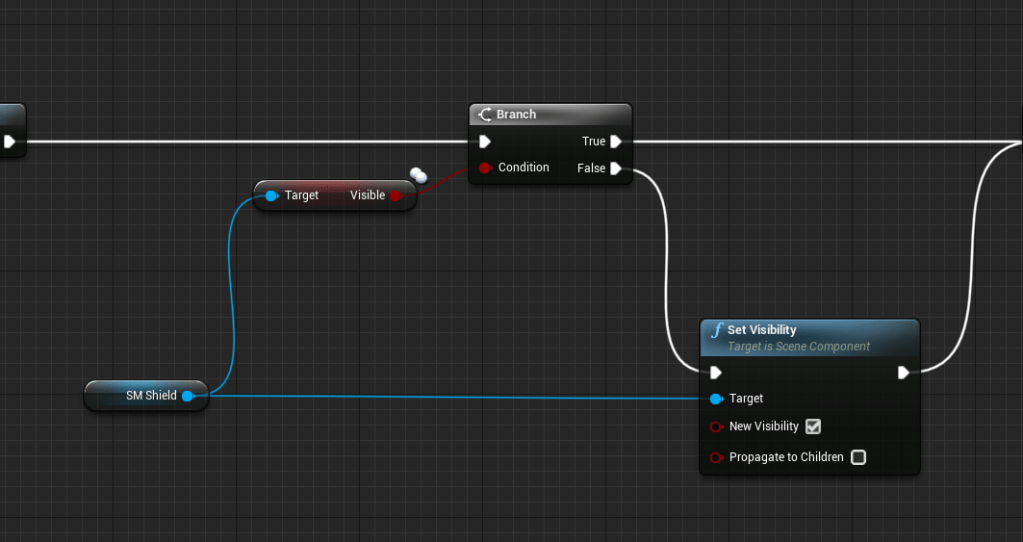Uncheck the New Visibility checkbox
The image size is (1023, 542).
click(813, 427)
